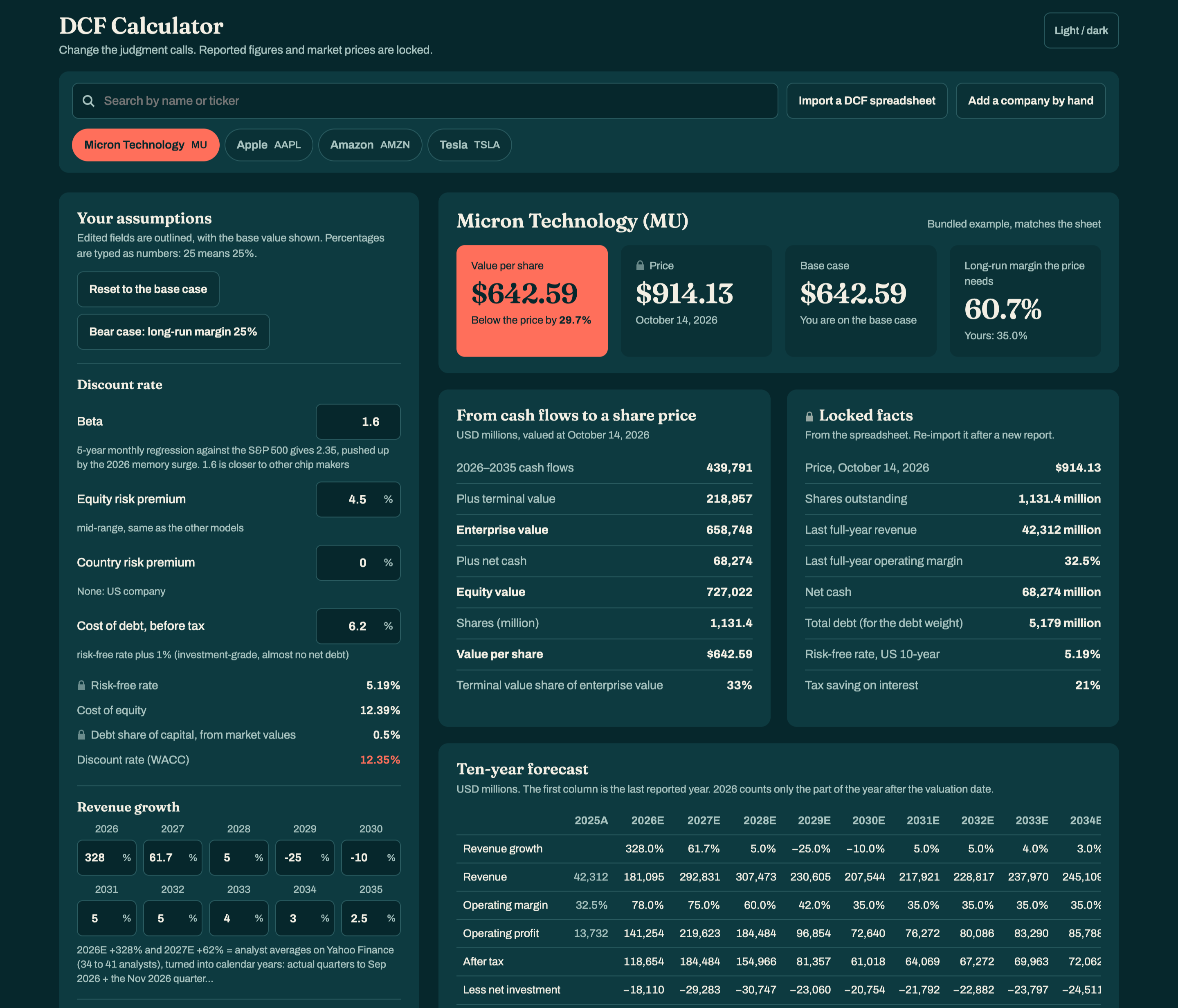Edit 2029 revenue growth input -25
Screen dimensions: 1178x1008
coord(305,858)
